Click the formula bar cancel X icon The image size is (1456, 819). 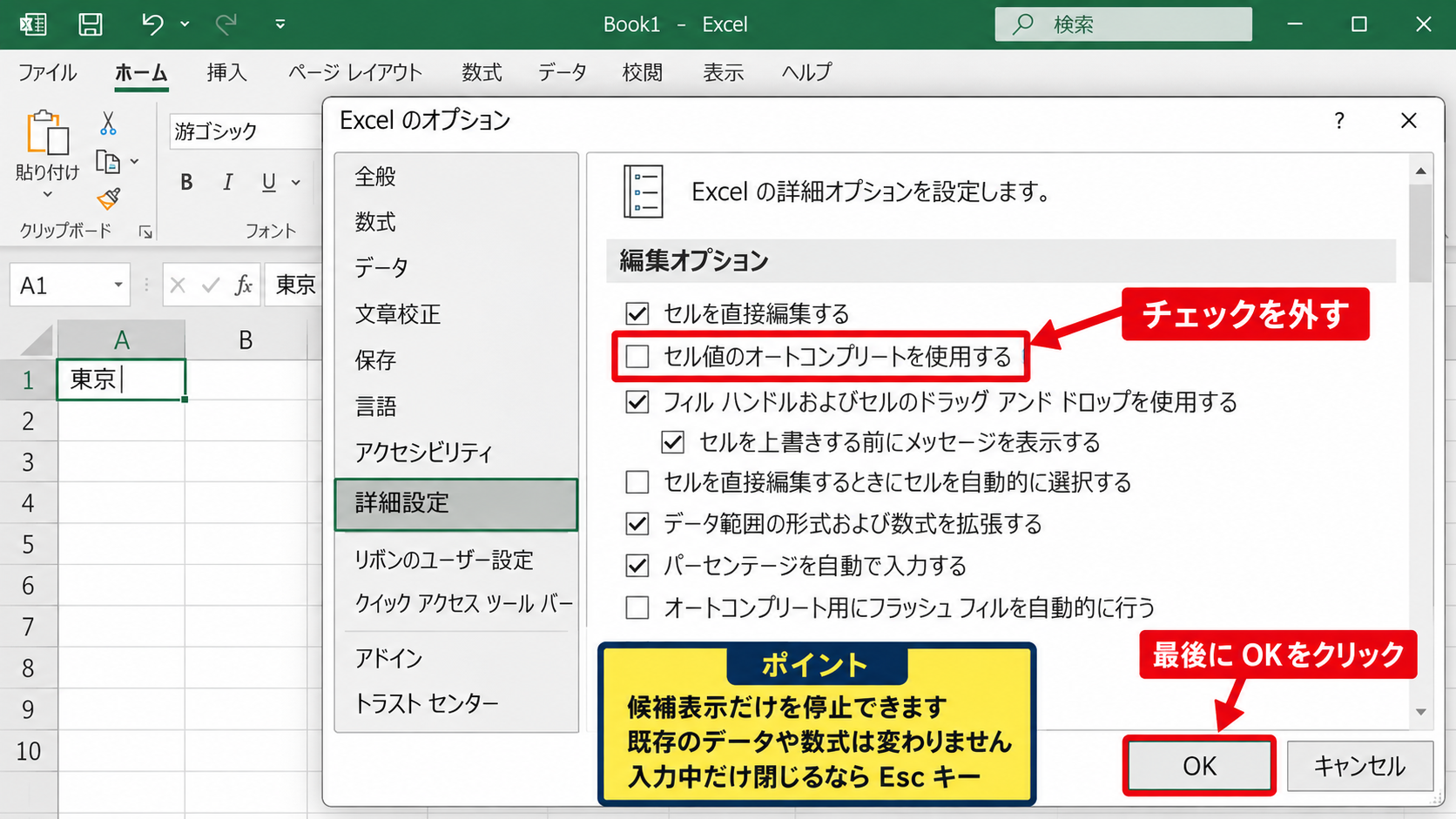(x=178, y=285)
